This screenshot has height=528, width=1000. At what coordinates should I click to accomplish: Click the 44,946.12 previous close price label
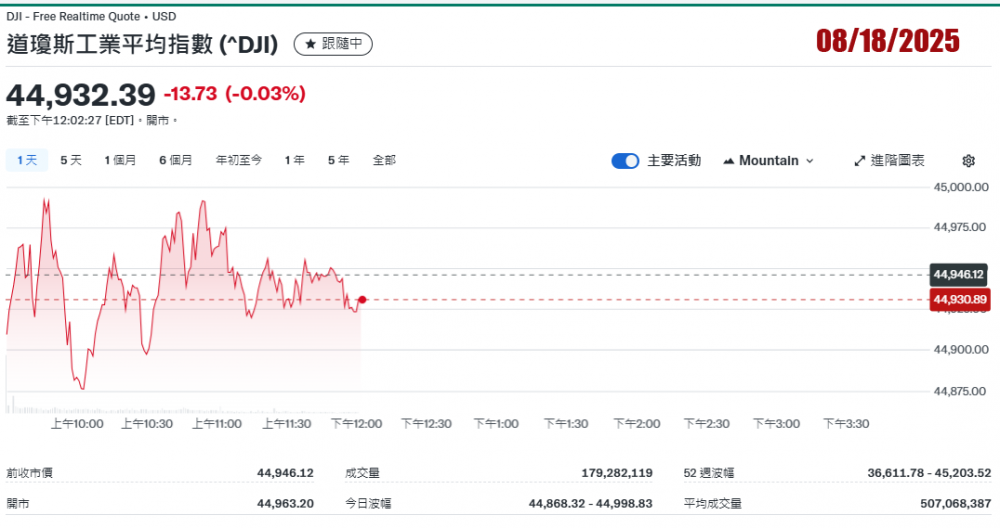[959, 274]
